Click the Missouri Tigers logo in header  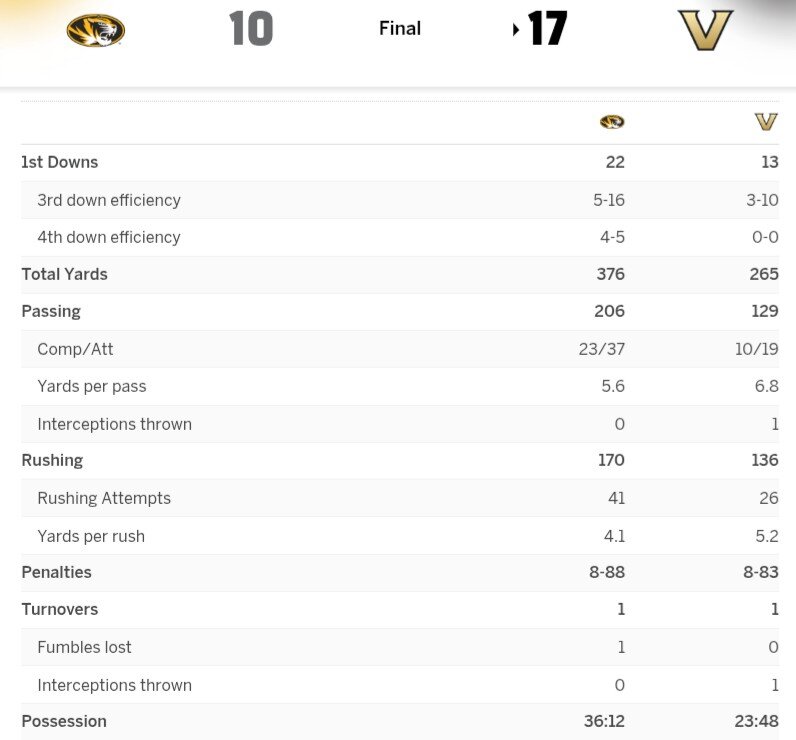coord(95,30)
